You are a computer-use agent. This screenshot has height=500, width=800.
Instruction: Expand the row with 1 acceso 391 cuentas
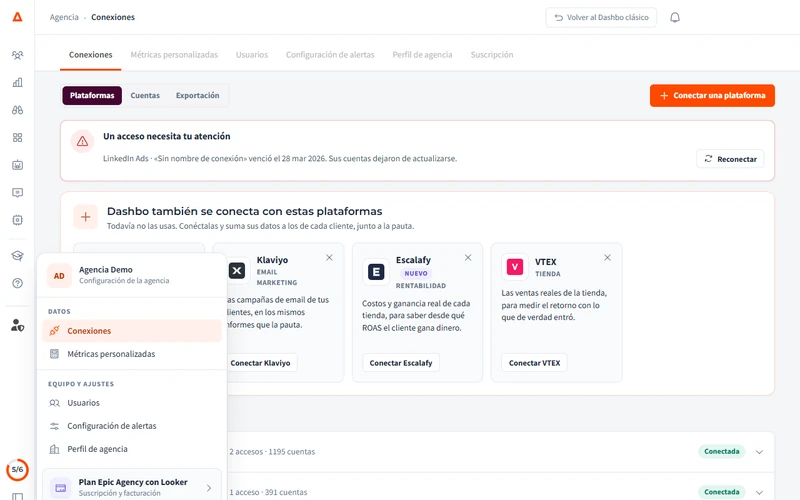point(759,492)
